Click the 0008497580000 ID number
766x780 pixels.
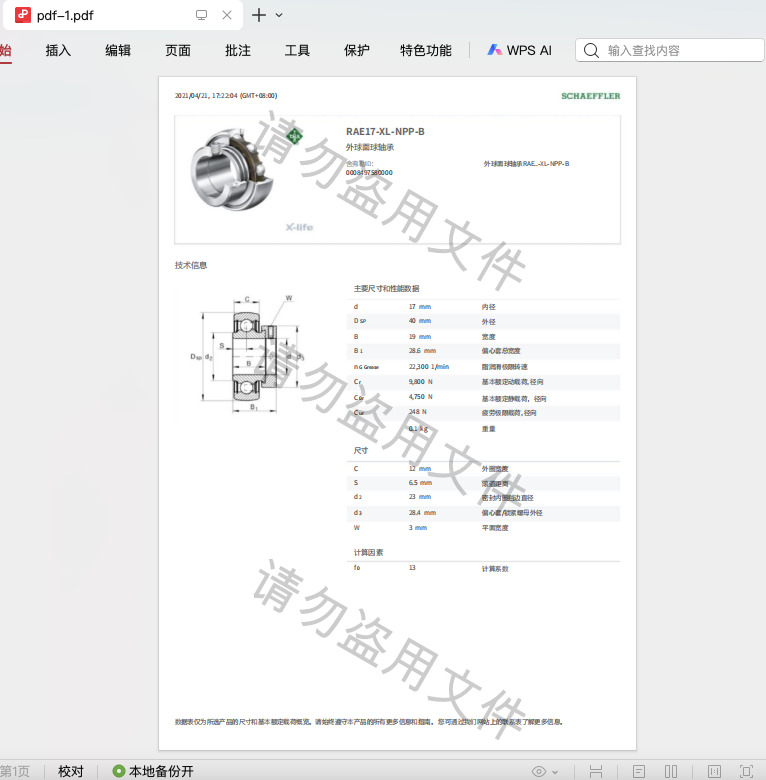[369, 173]
